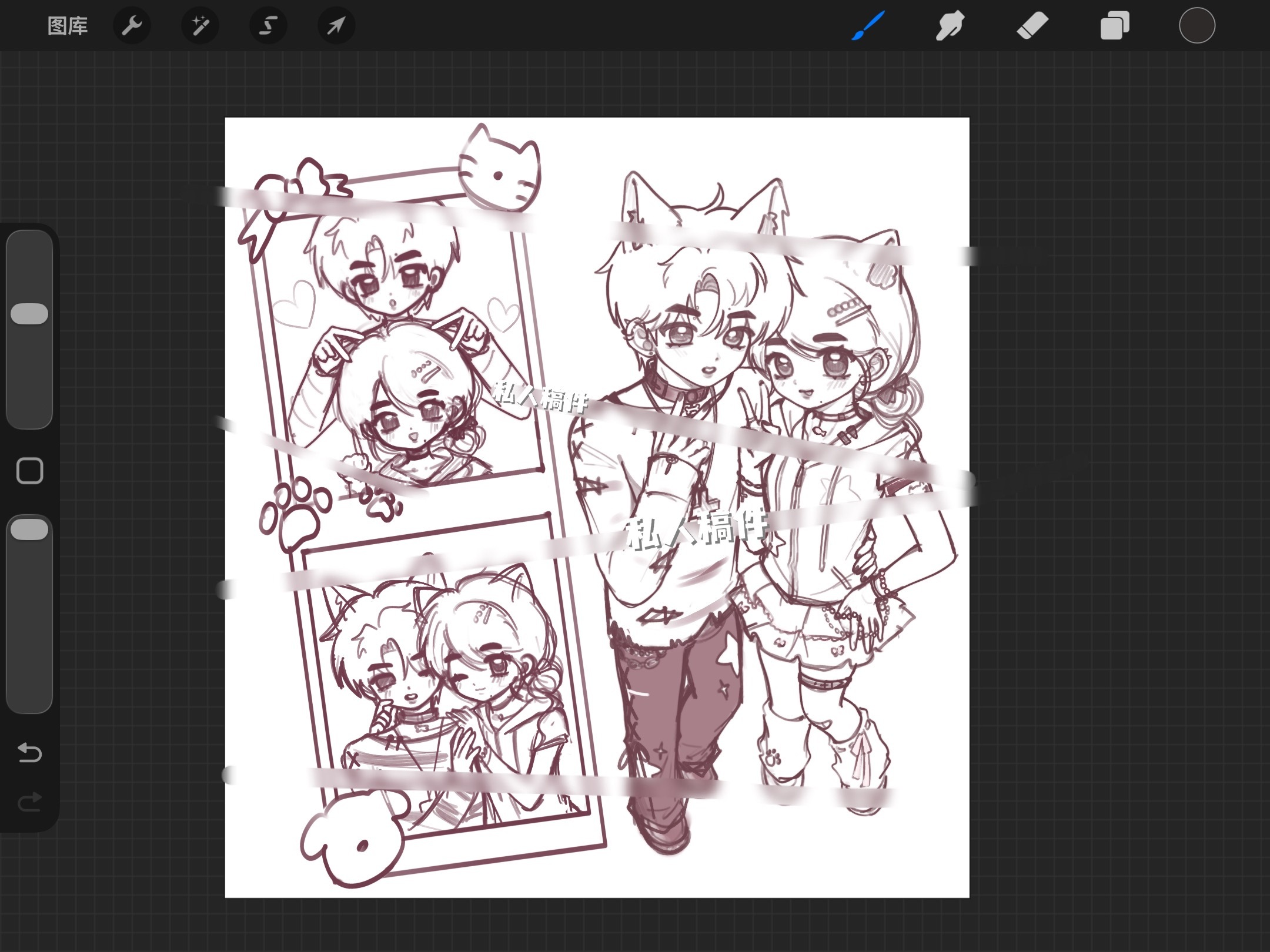Click the drawing canvas artwork
Image resolution: width=1270 pixels, height=952 pixels.
(597, 507)
